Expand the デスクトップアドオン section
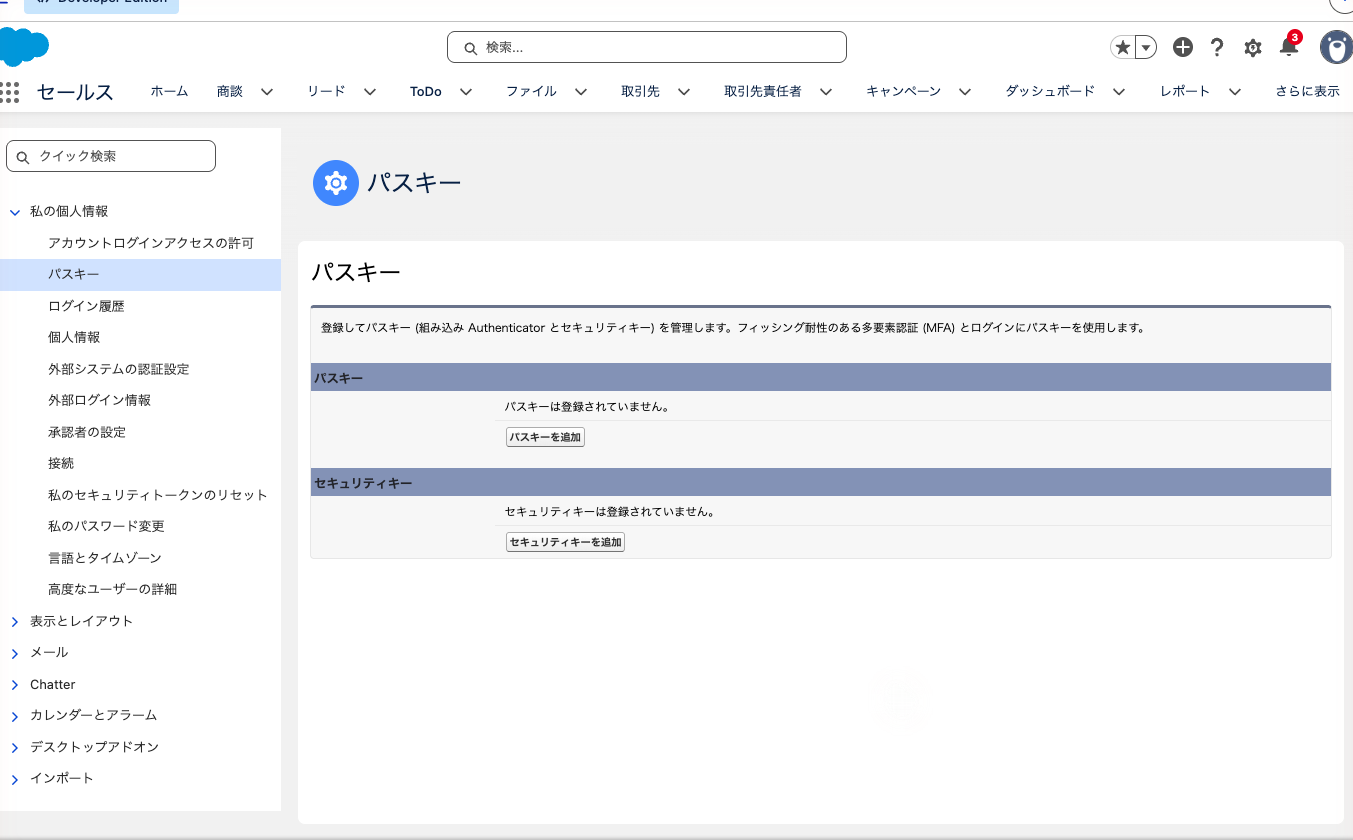The image size is (1353, 840). (15, 748)
